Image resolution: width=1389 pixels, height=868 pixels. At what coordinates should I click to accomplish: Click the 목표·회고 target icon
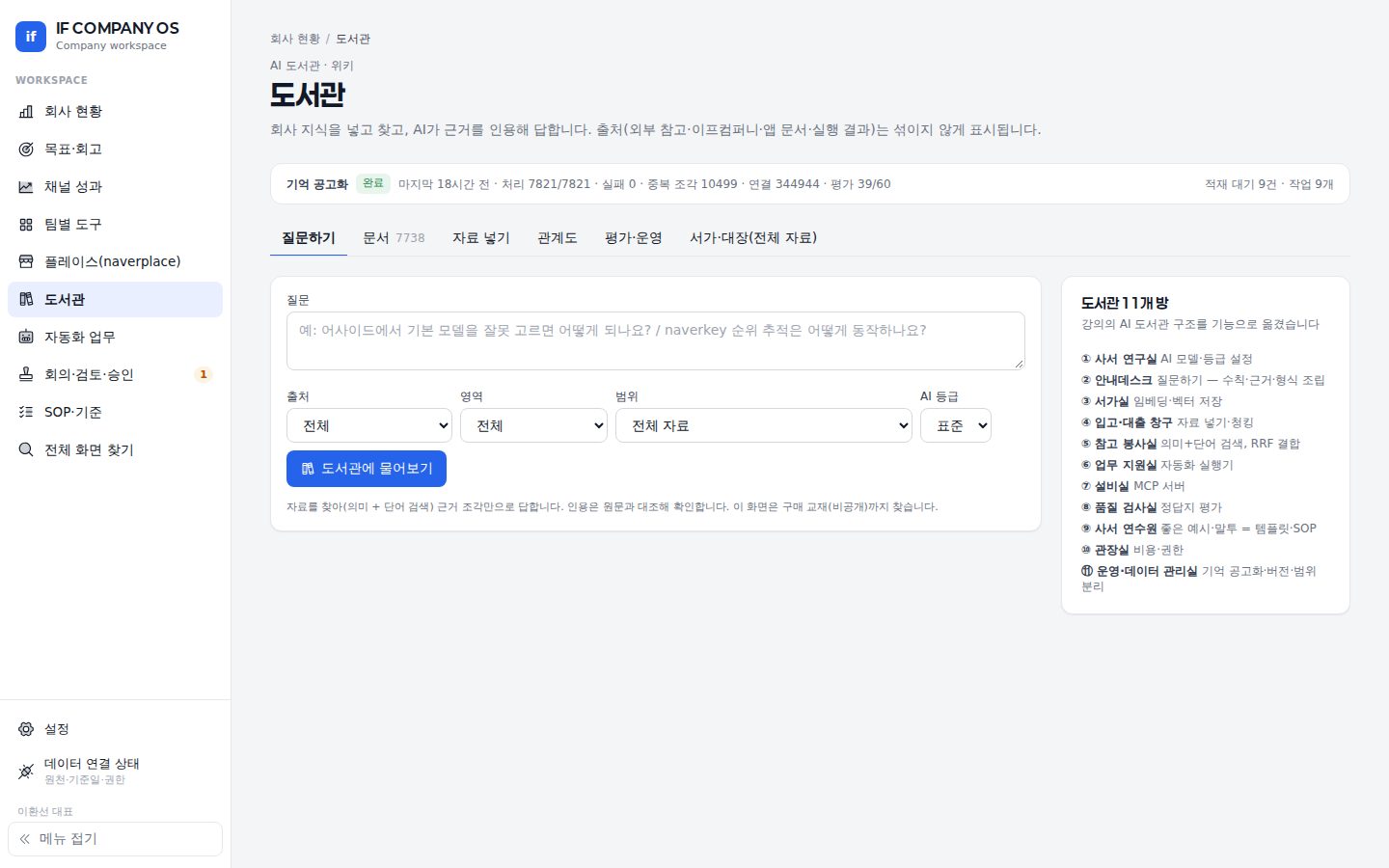(26, 149)
